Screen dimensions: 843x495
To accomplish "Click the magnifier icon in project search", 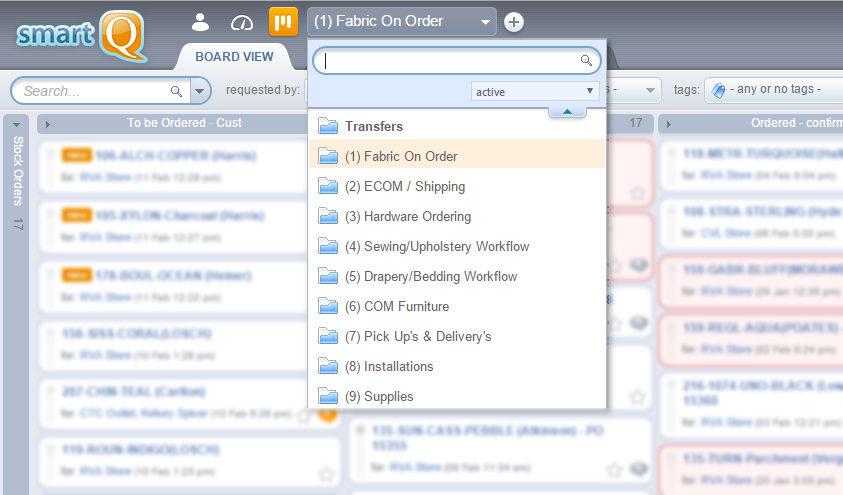I will point(587,61).
